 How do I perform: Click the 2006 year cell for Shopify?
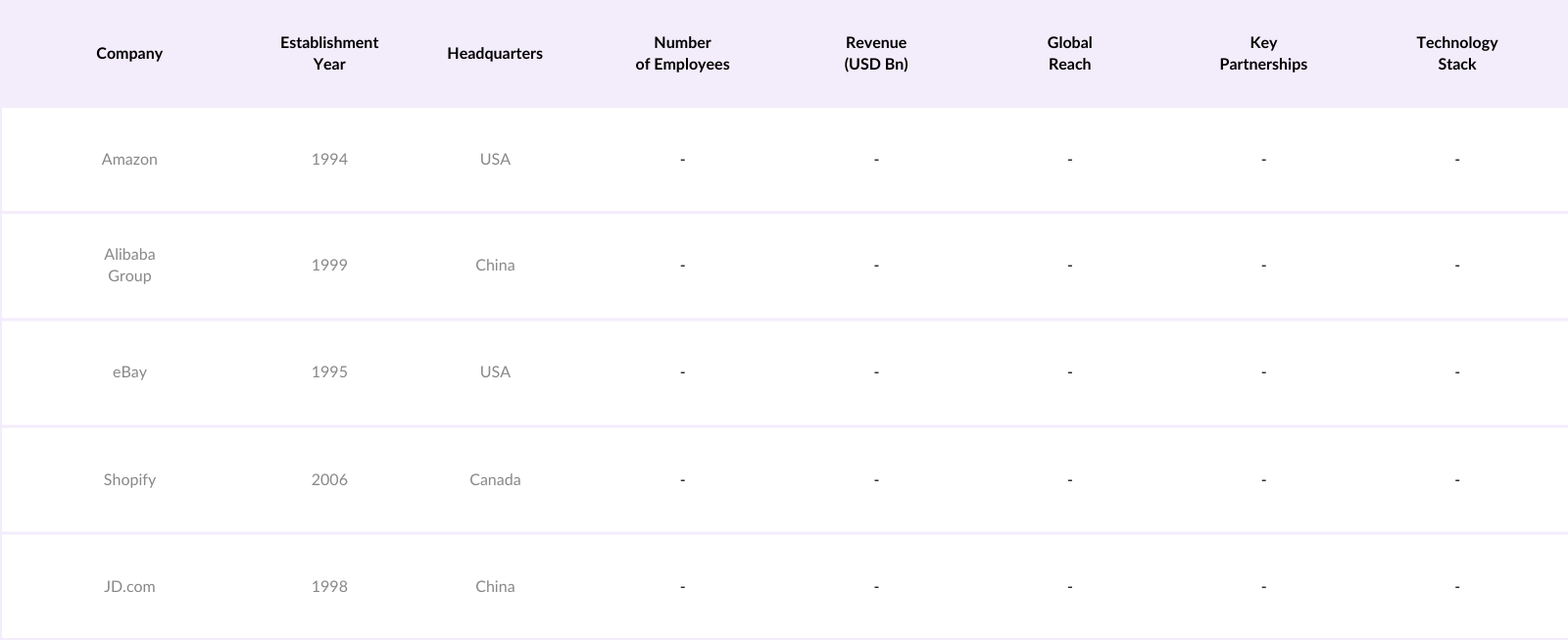click(x=329, y=479)
